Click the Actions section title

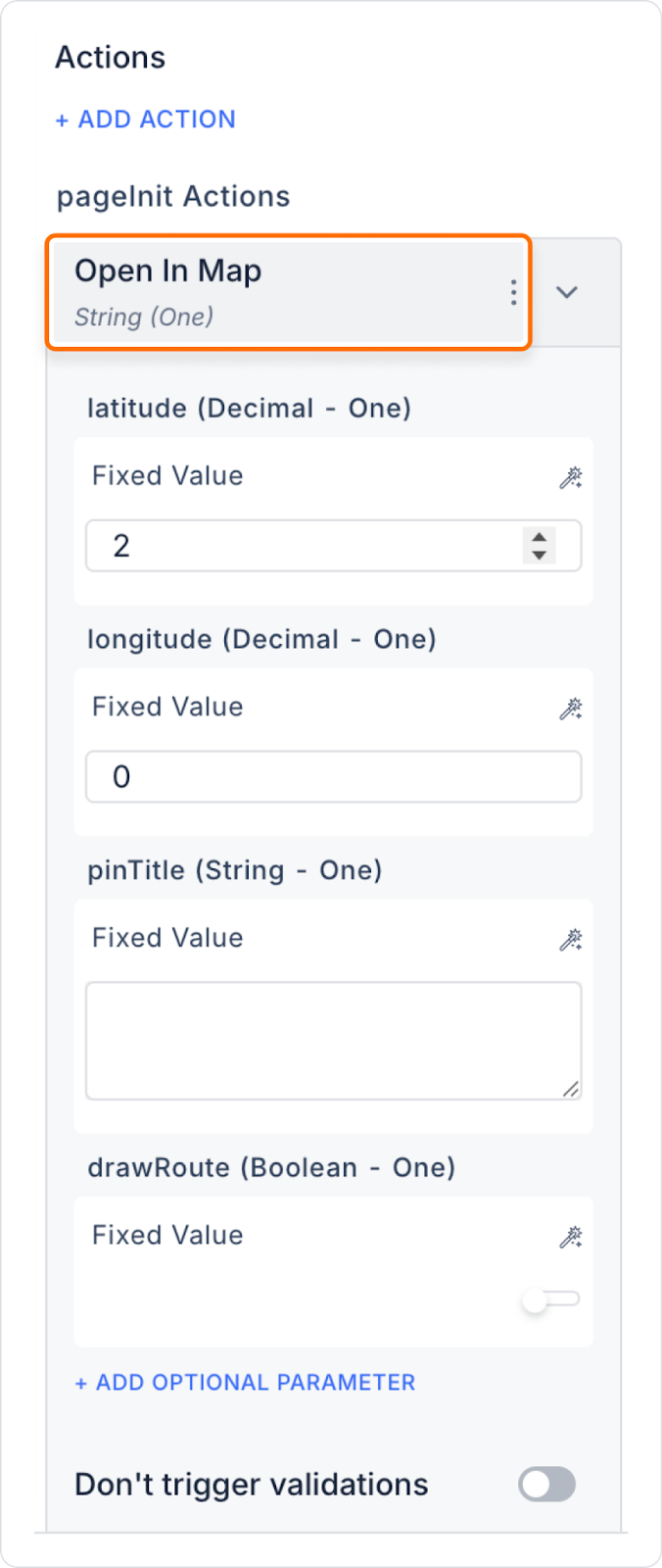[111, 58]
